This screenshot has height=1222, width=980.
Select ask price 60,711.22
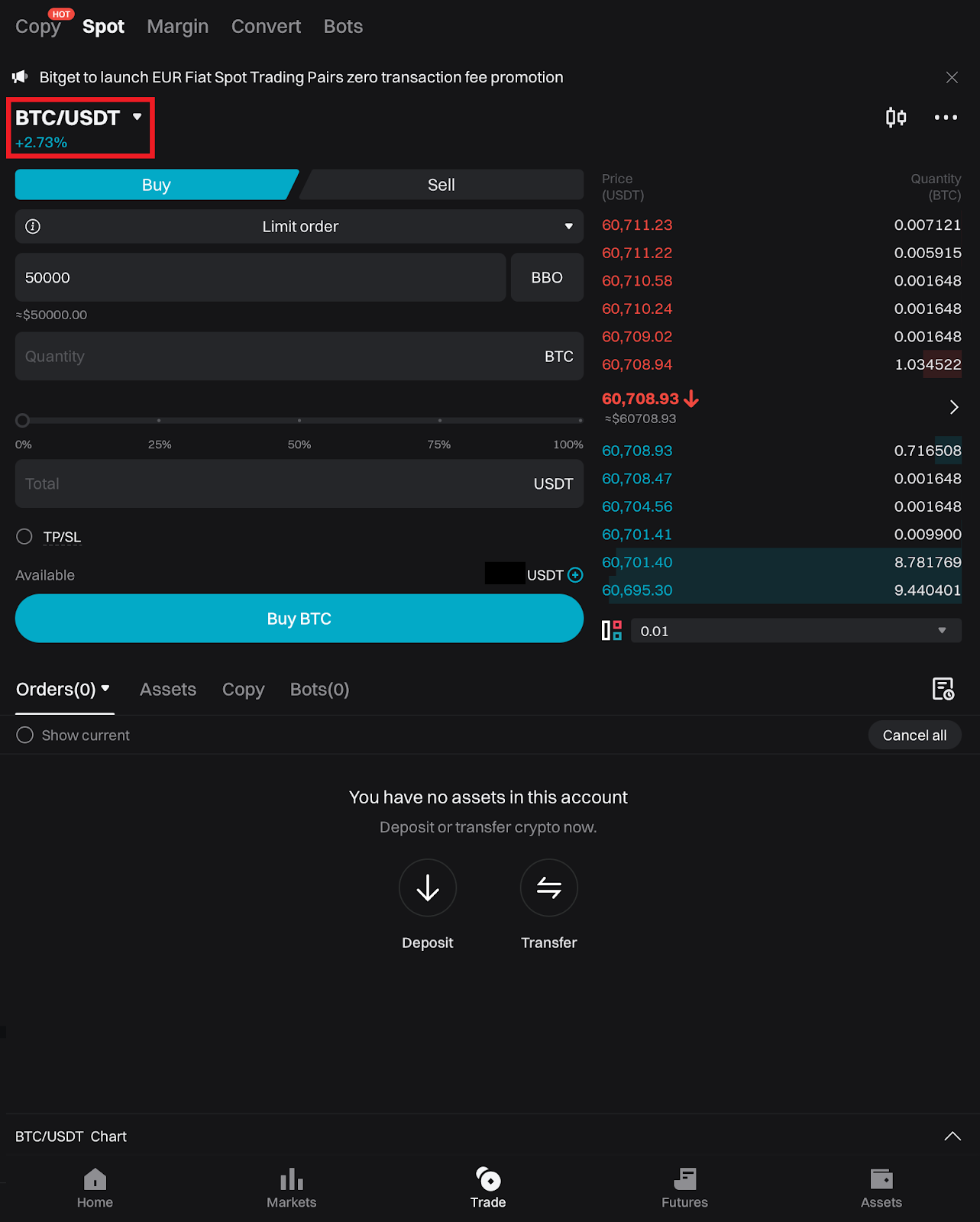click(x=637, y=253)
